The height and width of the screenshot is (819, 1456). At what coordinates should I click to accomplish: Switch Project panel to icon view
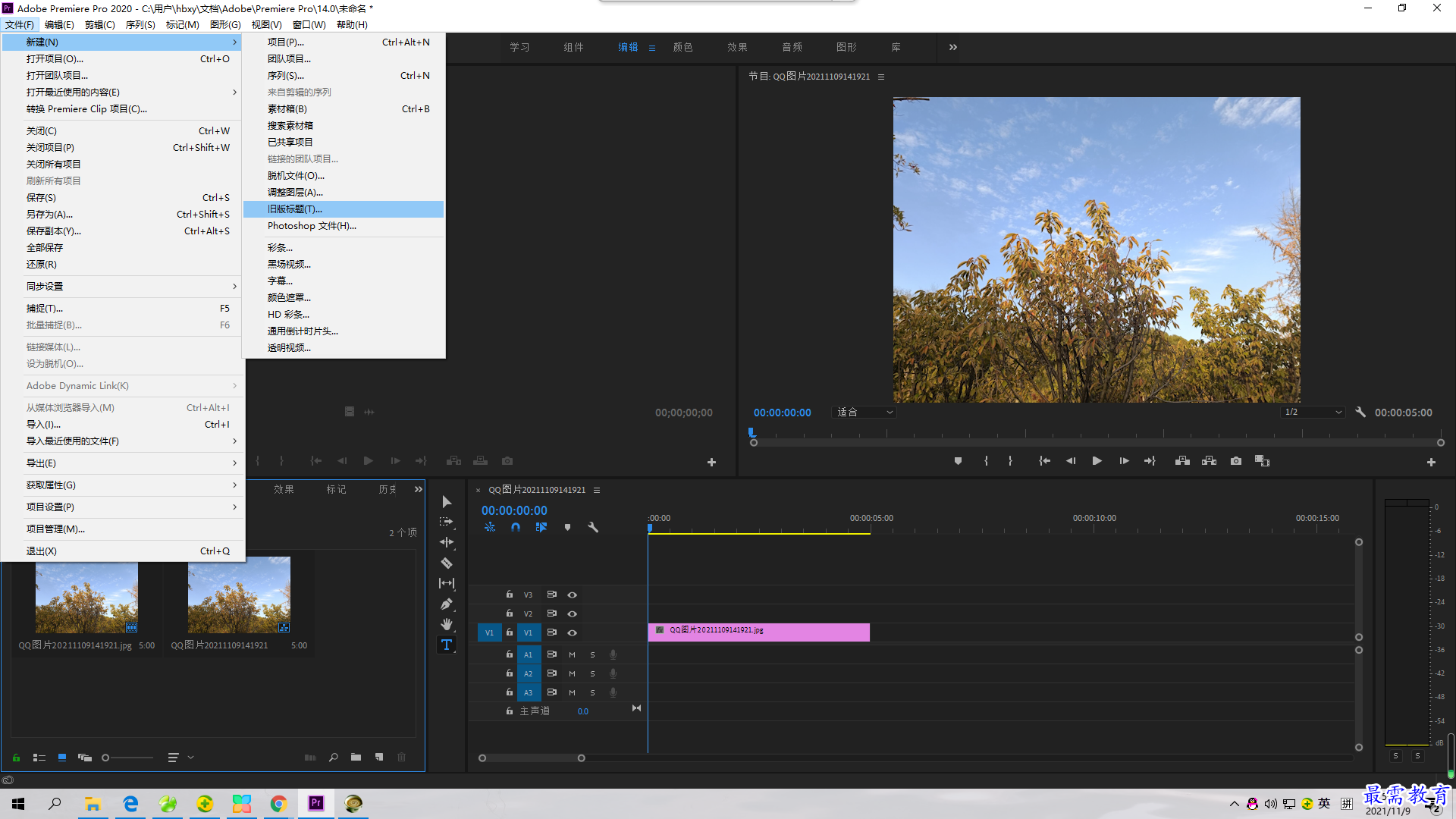point(62,757)
